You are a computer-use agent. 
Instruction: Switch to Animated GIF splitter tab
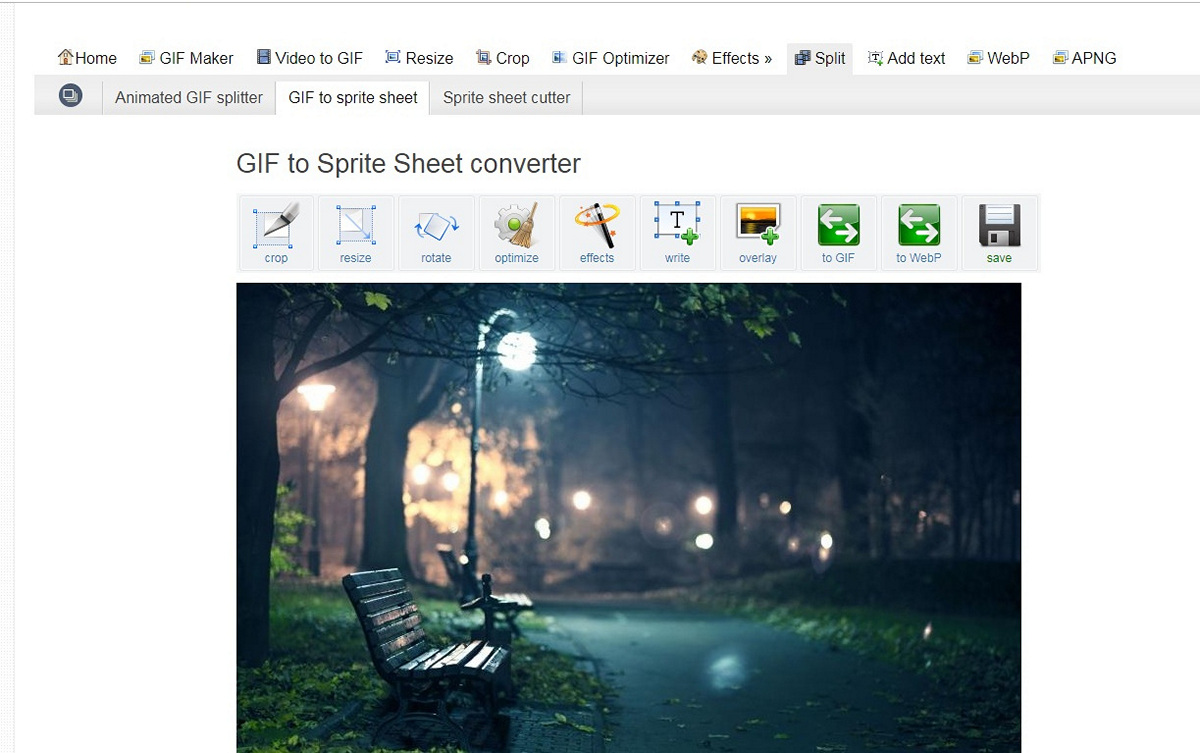click(x=188, y=98)
